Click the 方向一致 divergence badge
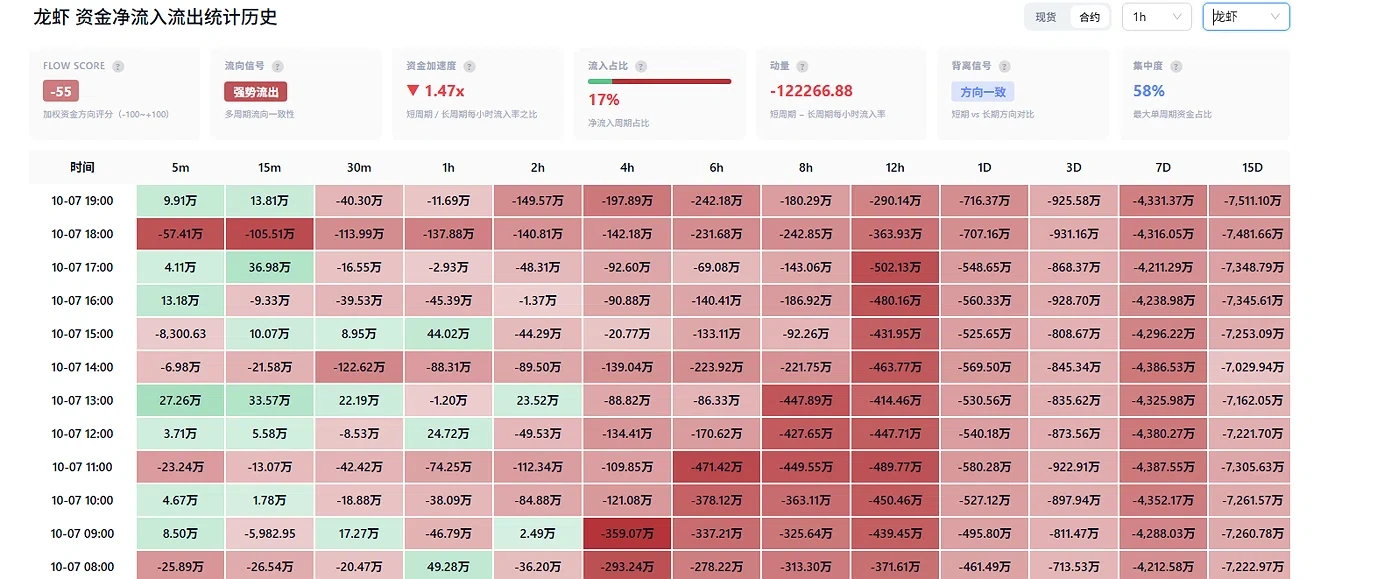 (x=983, y=92)
